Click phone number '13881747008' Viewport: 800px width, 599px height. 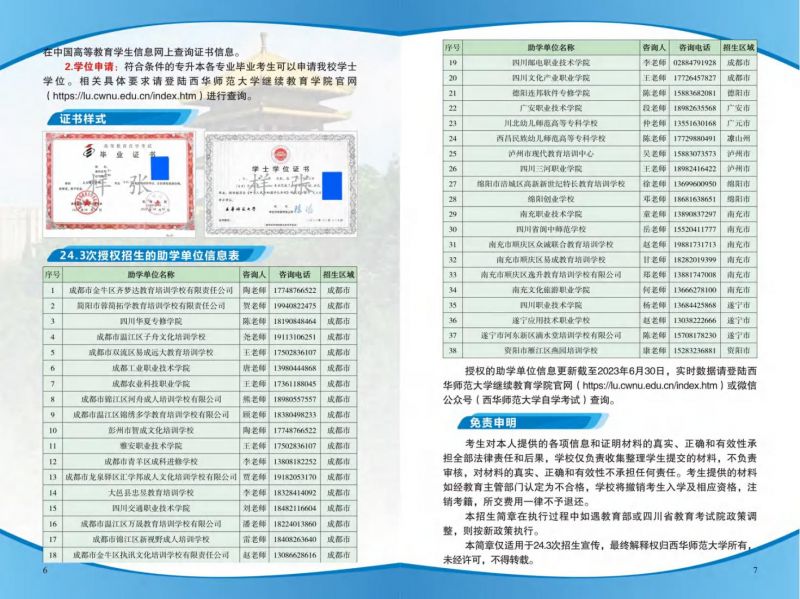695,275
